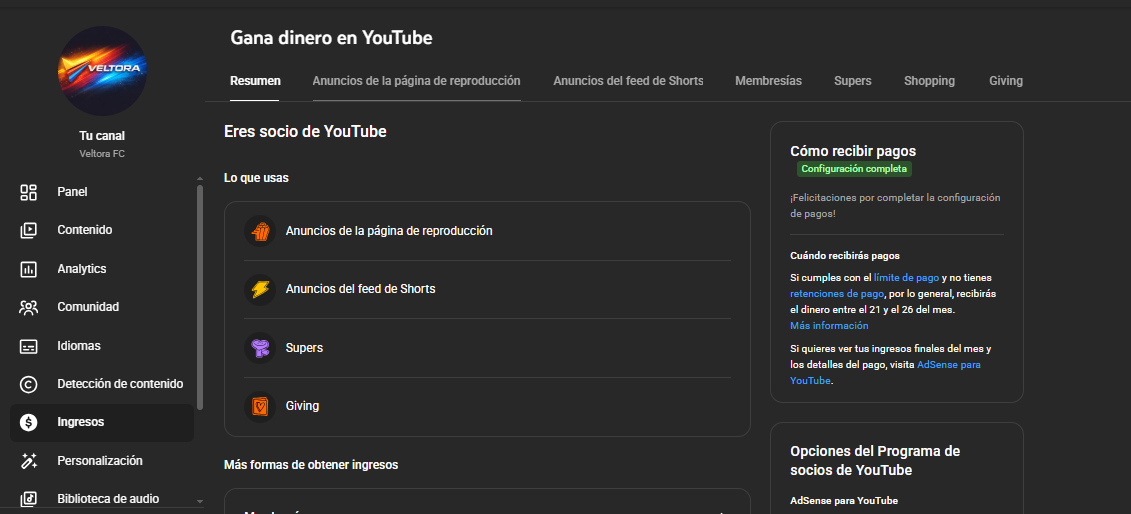Follow the 'retenciones de pago' link
The image size is (1131, 514).
click(x=836, y=294)
